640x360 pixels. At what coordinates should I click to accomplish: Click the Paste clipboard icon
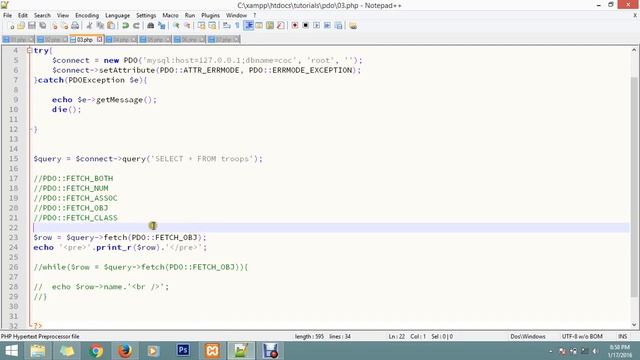[x=111, y=26]
